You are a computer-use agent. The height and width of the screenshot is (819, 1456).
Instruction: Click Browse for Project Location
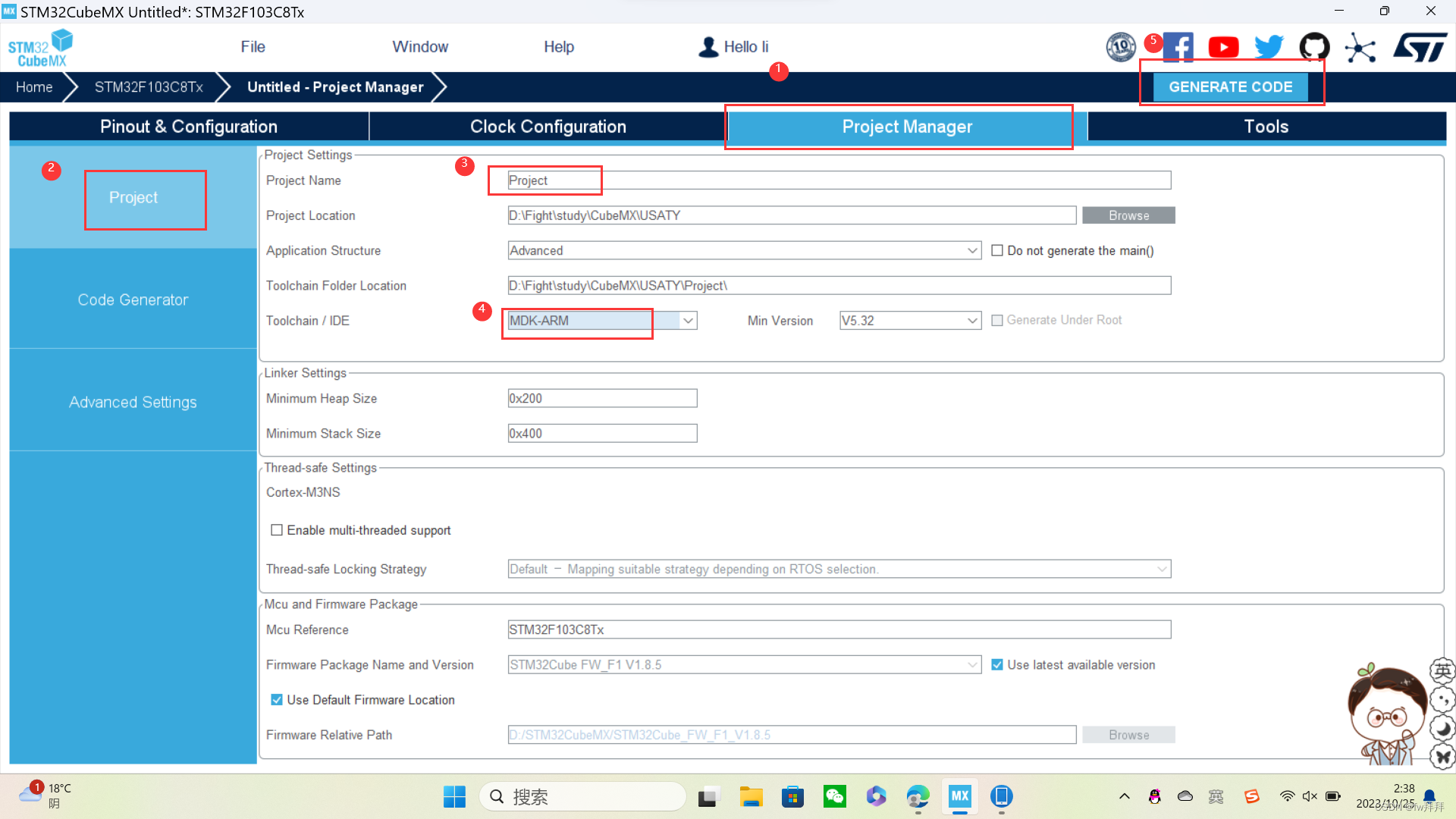point(1128,215)
